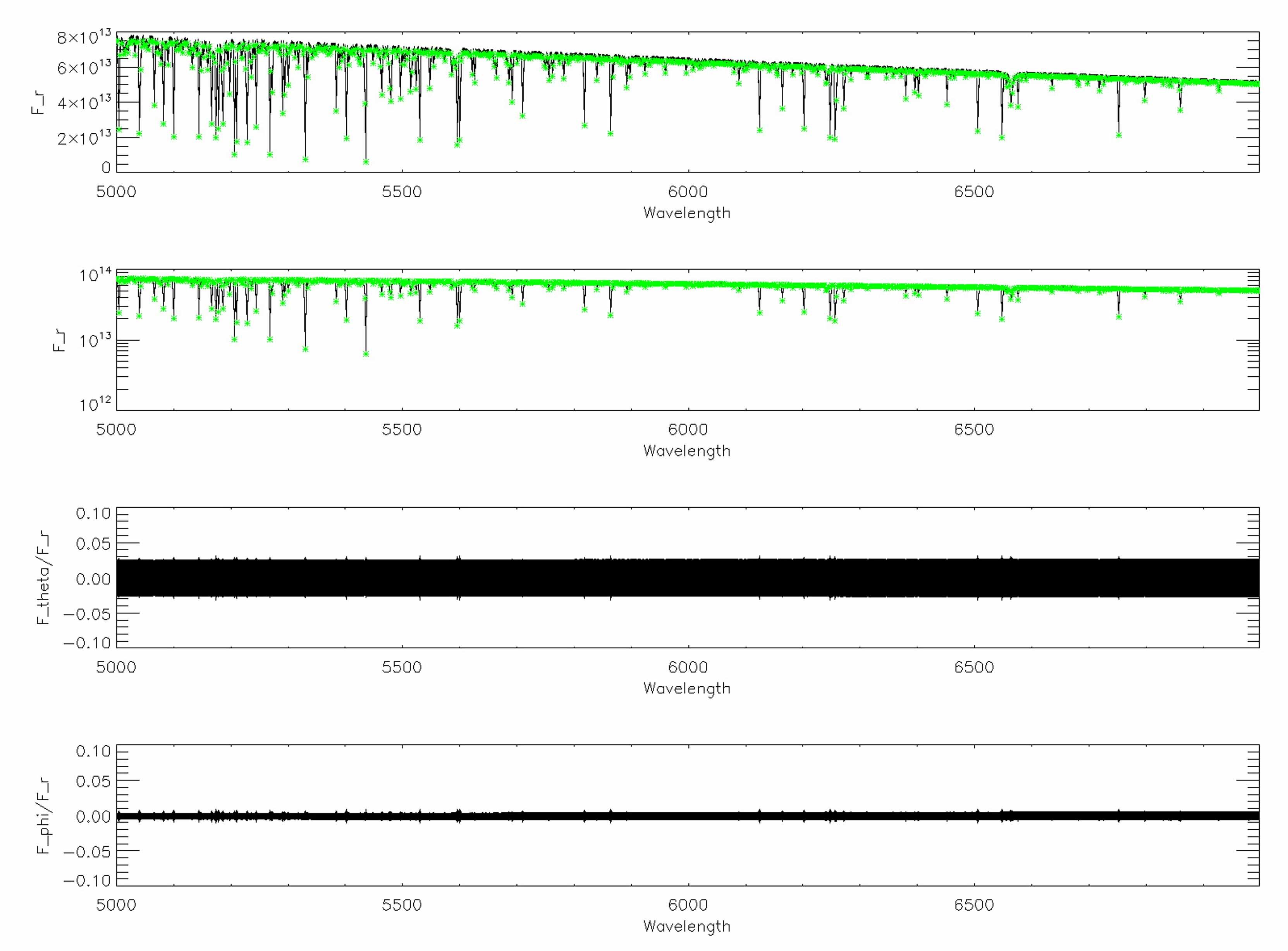
Task: Click the −0.10 tick of the F_phi/F_r plot
Action: tap(86, 880)
